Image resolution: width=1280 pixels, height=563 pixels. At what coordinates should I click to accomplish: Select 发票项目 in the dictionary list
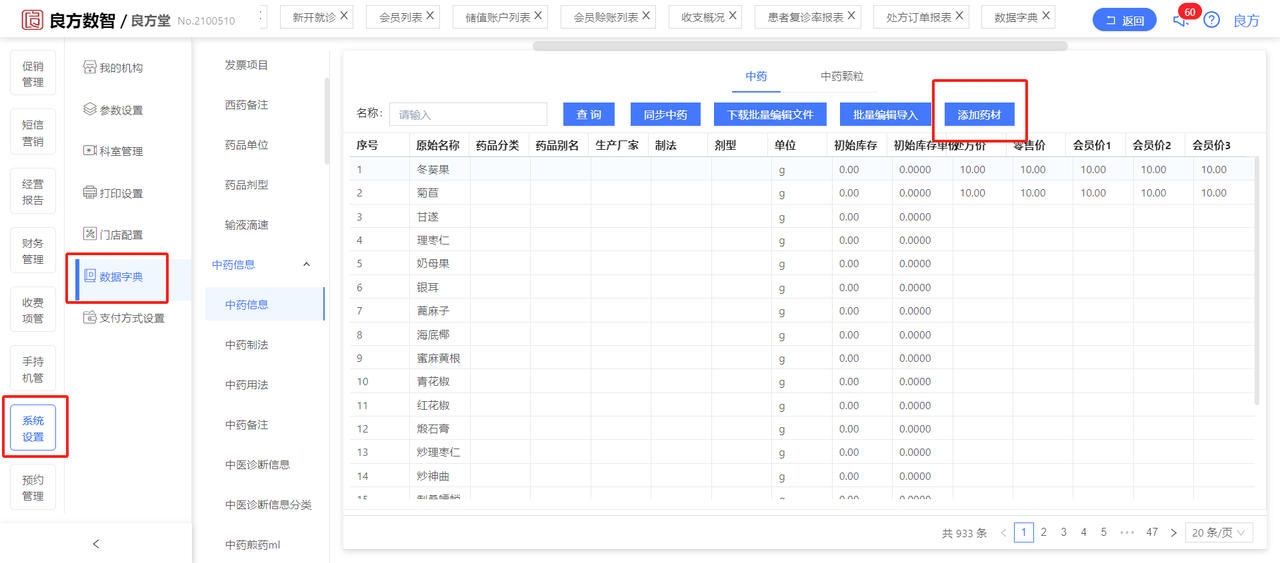[247, 65]
